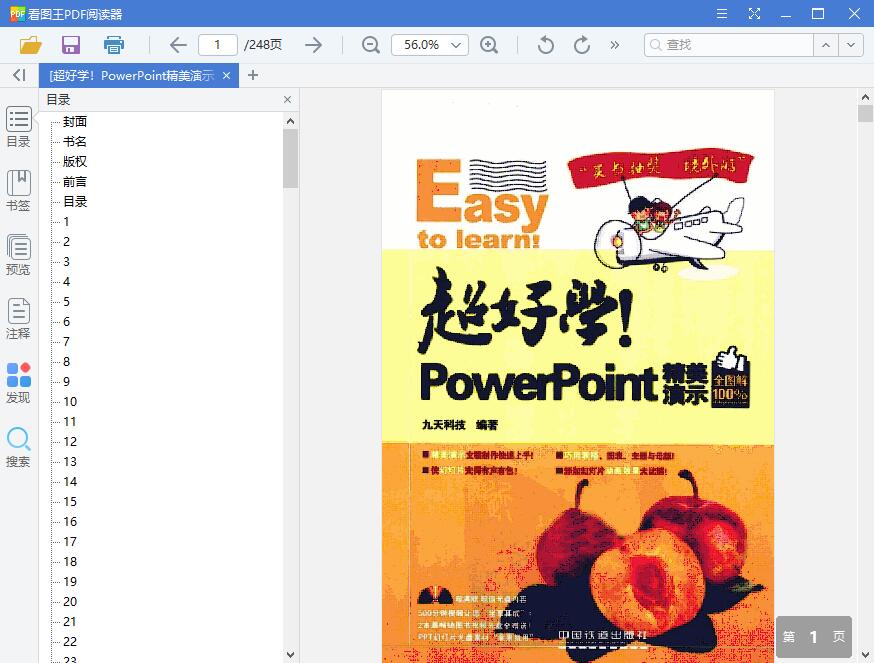Jump to outline entry 19

click(70, 582)
